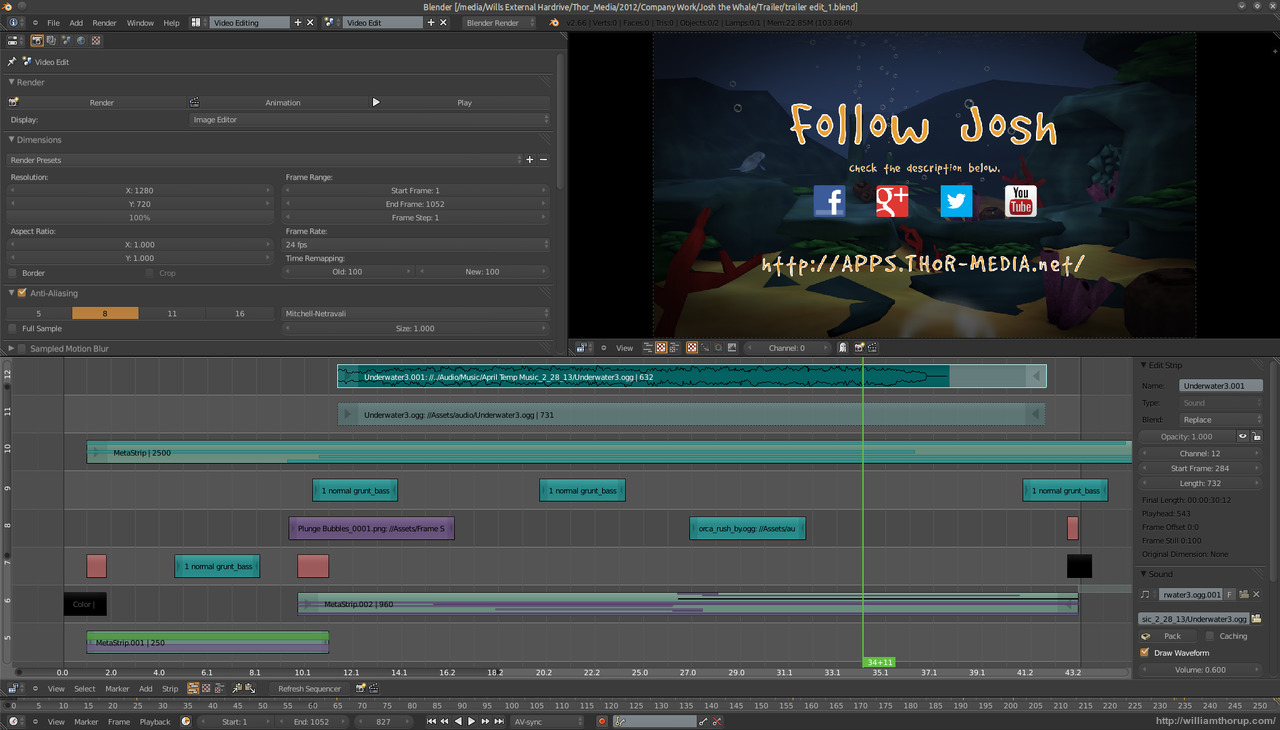Select the Scene properties tab icon
Image resolution: width=1280 pixels, height=730 pixels.
point(66,41)
